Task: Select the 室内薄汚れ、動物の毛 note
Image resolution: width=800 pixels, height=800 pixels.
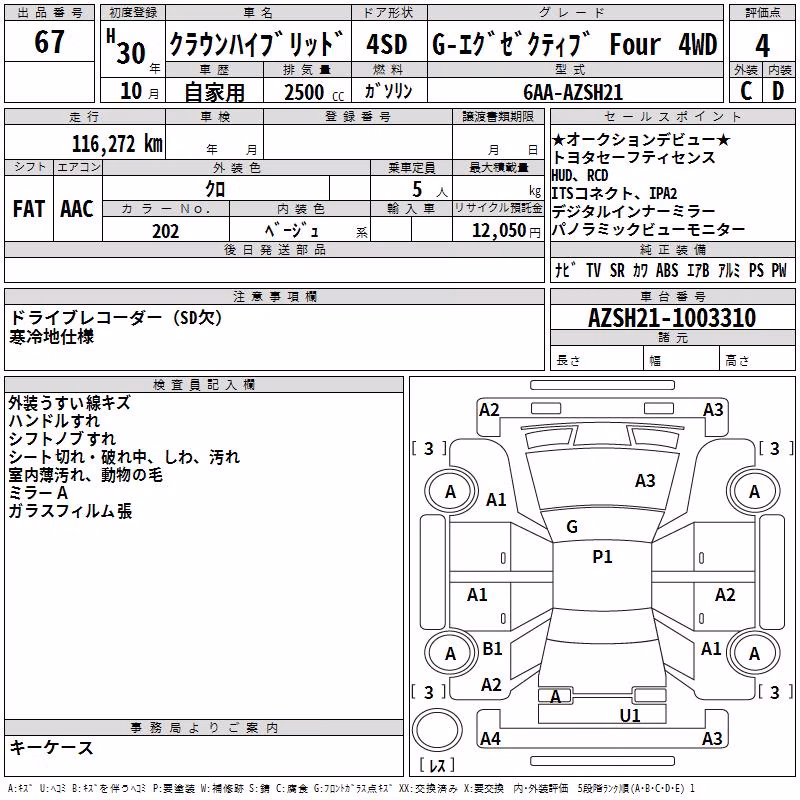Action: (x=85, y=475)
